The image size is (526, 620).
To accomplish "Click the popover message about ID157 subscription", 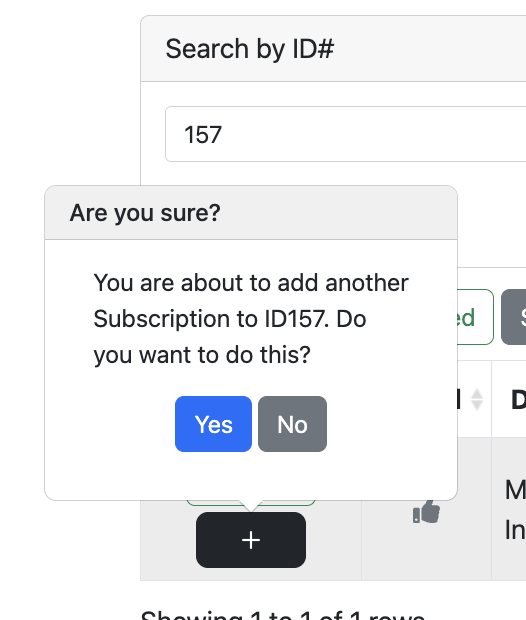I will (251, 319).
